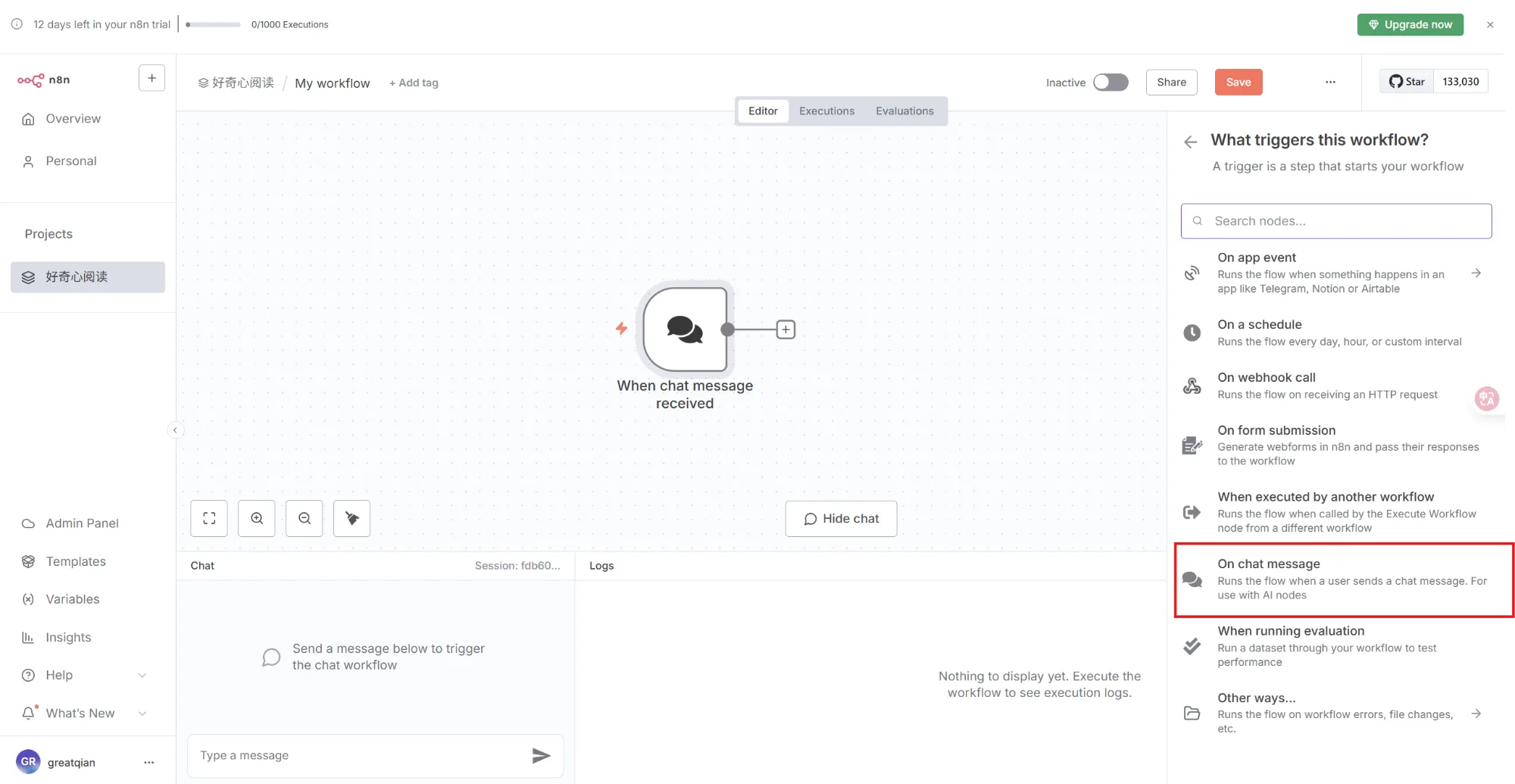
Task: Expand the Other ways trigger options
Action: pyautogui.click(x=1337, y=713)
